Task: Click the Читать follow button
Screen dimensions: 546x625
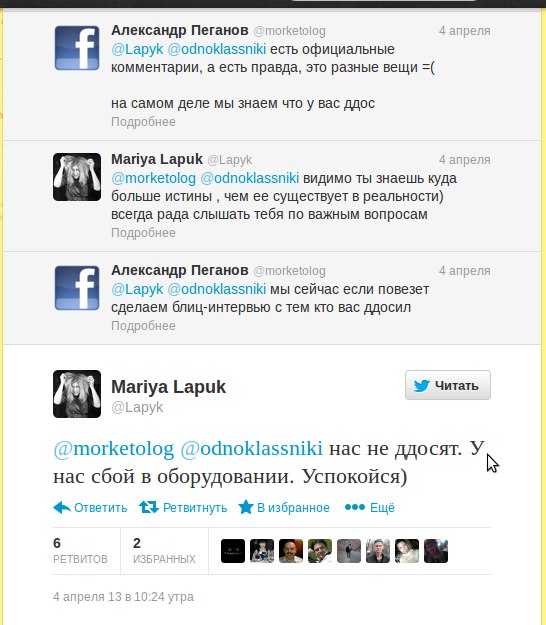Action: pos(448,385)
